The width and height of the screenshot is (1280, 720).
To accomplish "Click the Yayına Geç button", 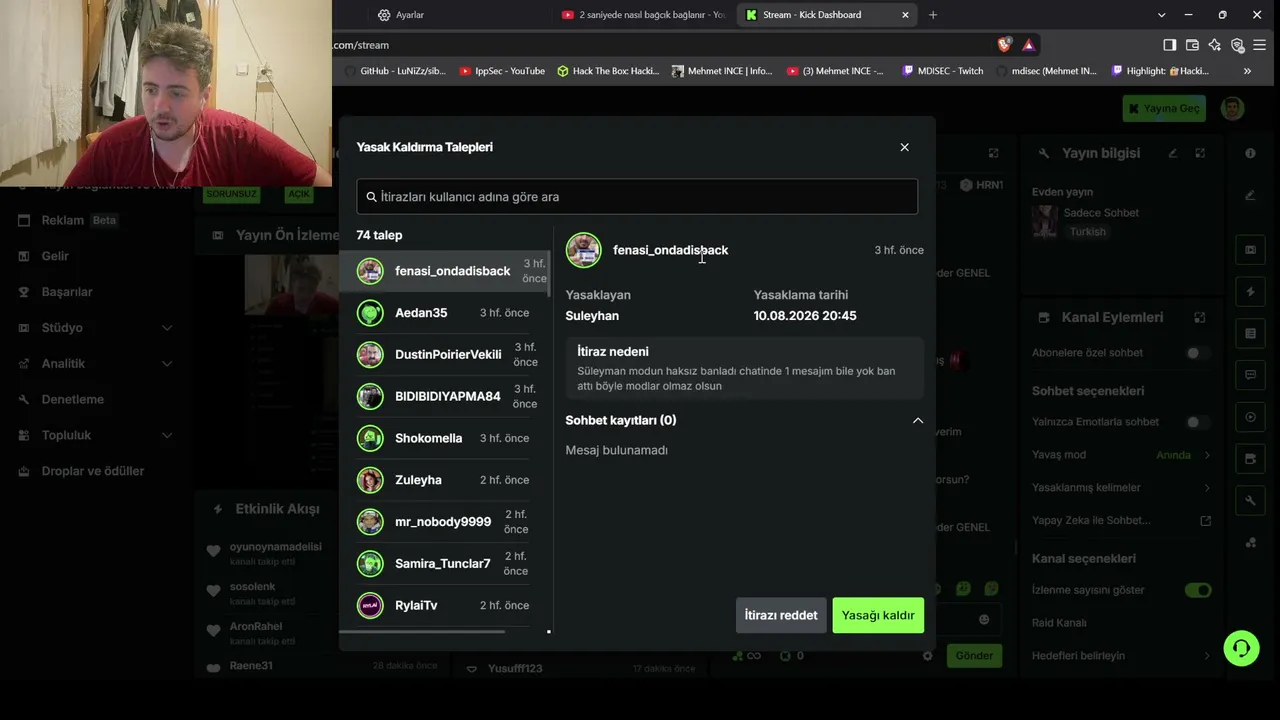I will coord(1164,108).
